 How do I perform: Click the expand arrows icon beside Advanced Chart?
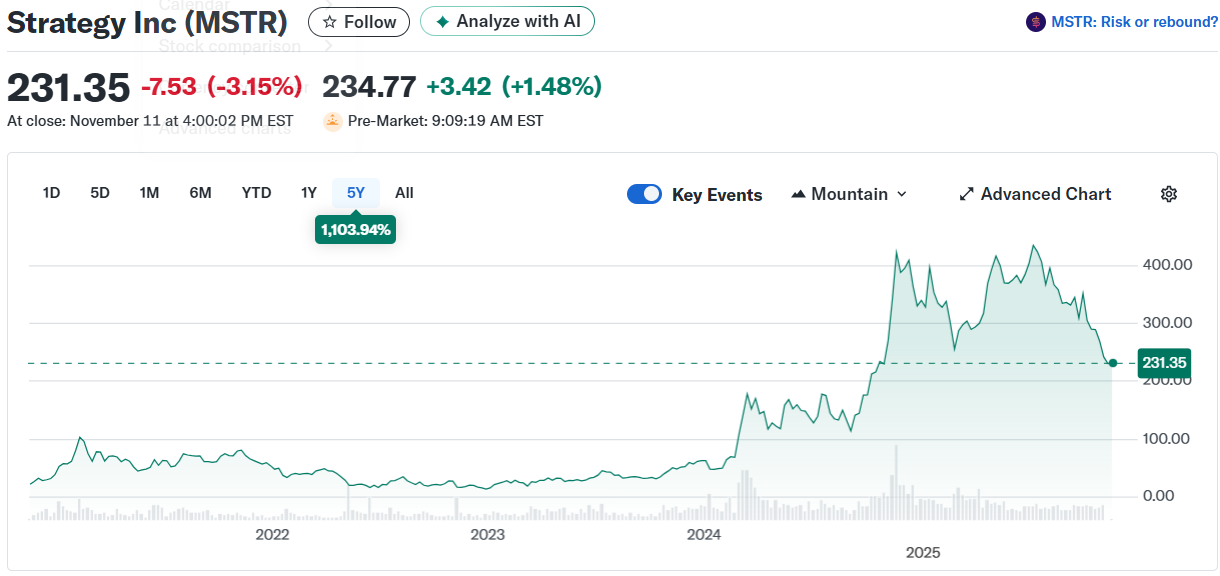click(x=966, y=194)
